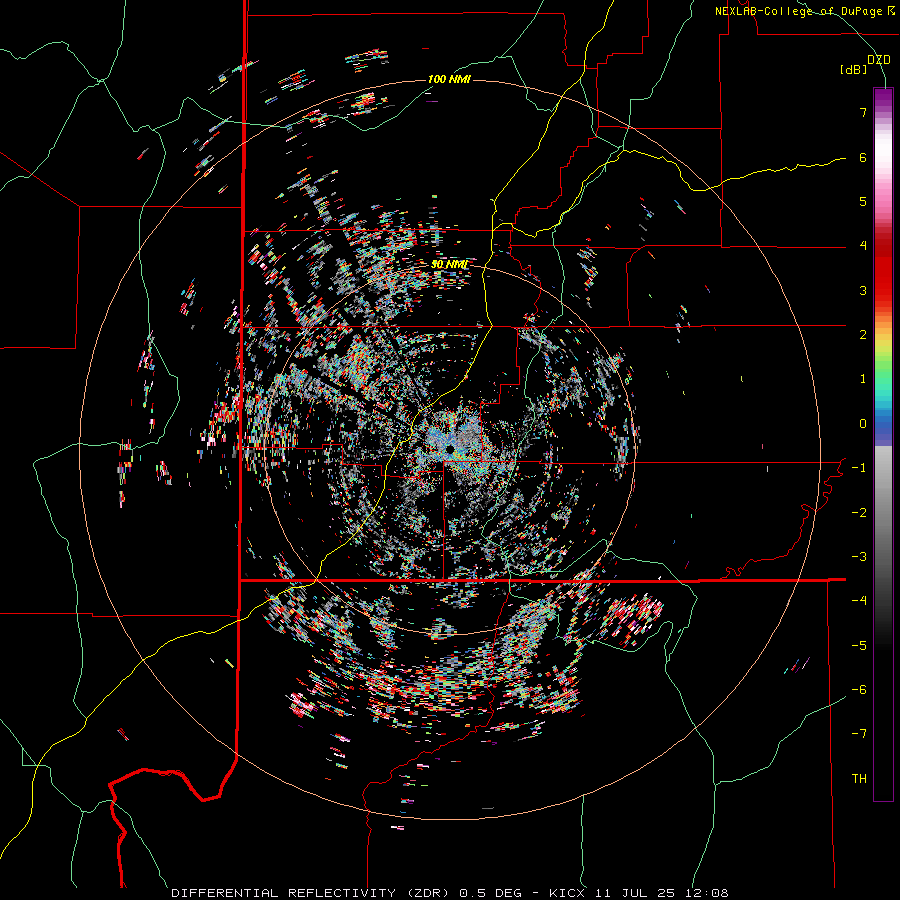This screenshot has width=900, height=900.
Task: Click the -7 value on the color scale
Action: (x=859, y=734)
